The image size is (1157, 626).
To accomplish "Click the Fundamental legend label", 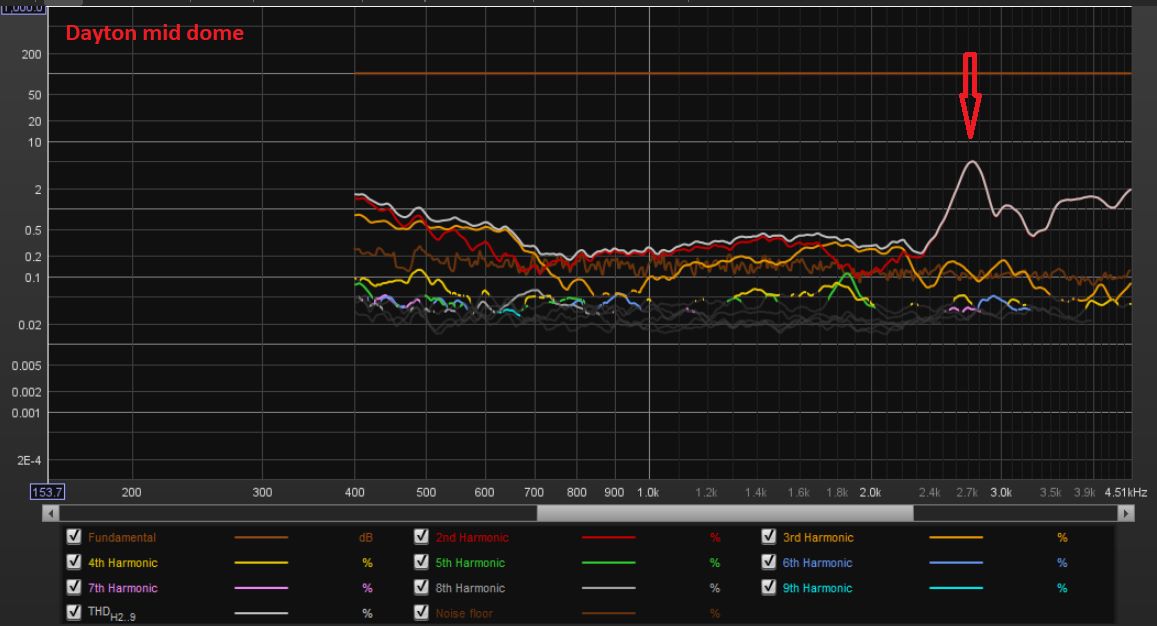I will click(122, 537).
